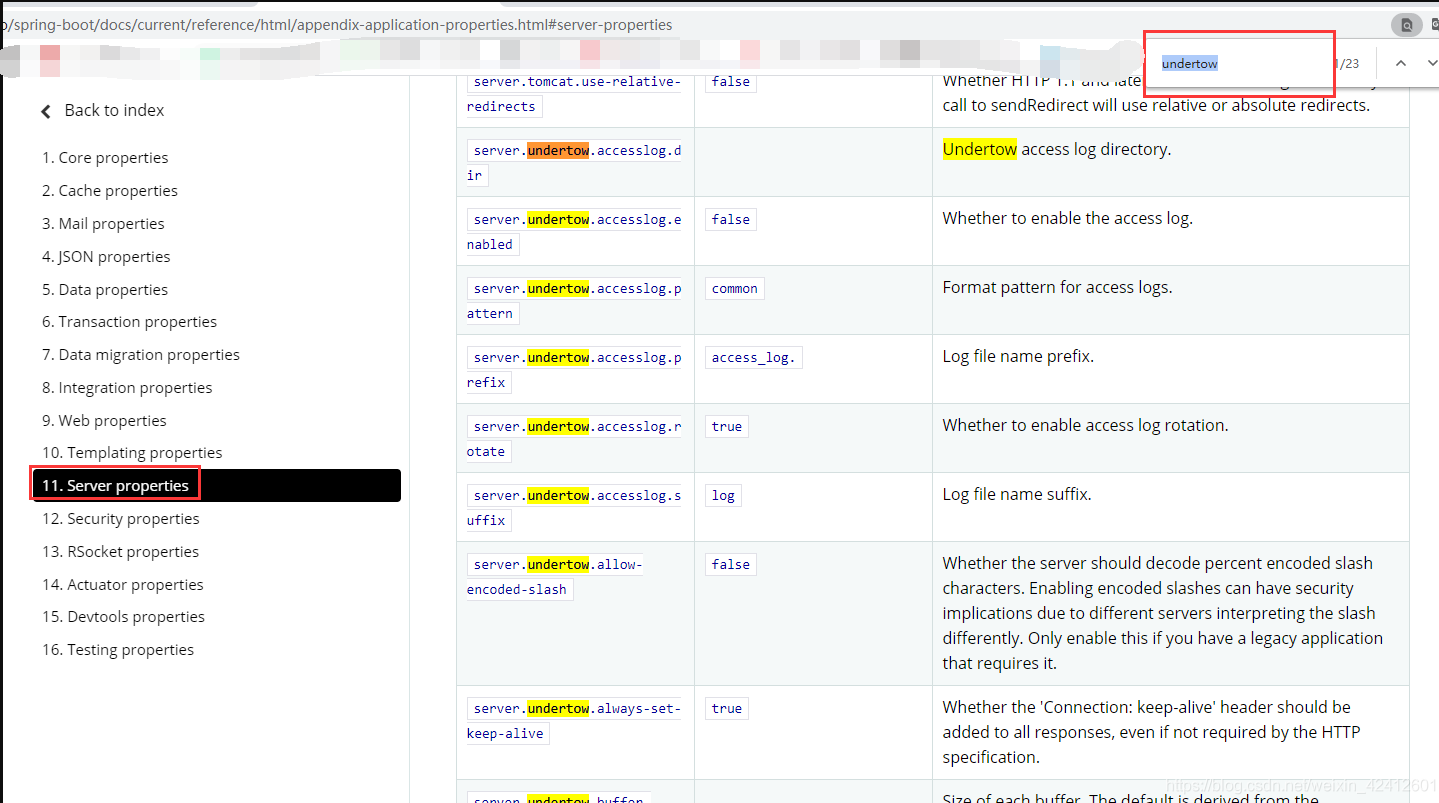Open '9. Web properties'

click(x=104, y=420)
